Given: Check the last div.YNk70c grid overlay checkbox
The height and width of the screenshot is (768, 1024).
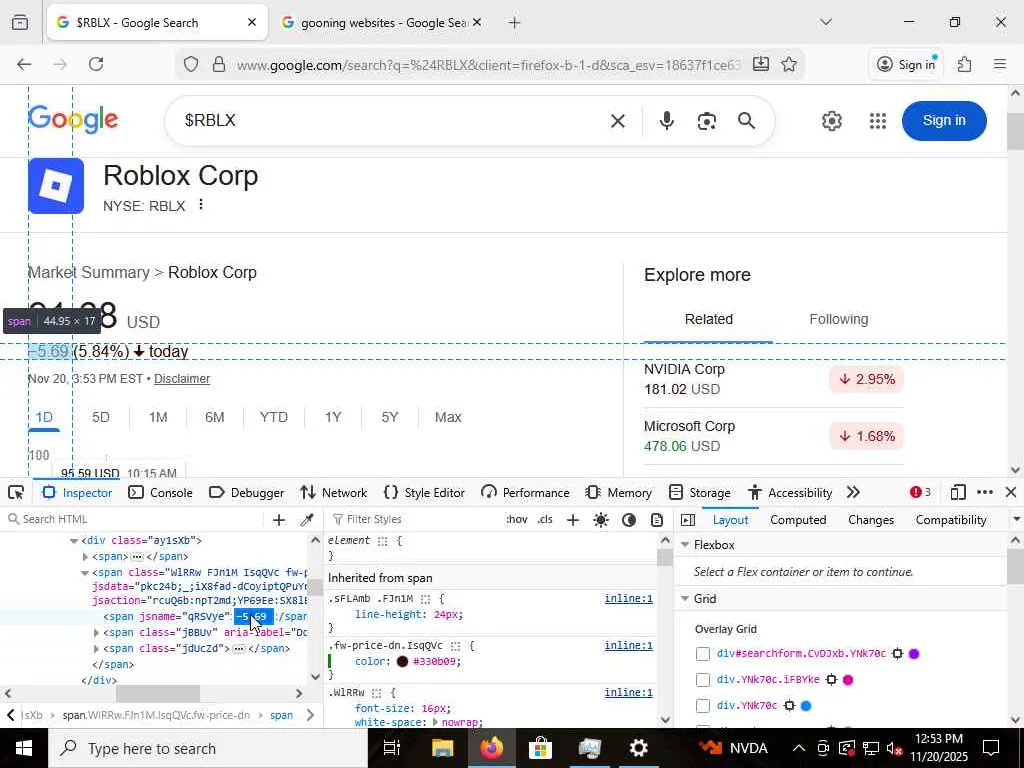Looking at the screenshot, I should click(x=703, y=706).
